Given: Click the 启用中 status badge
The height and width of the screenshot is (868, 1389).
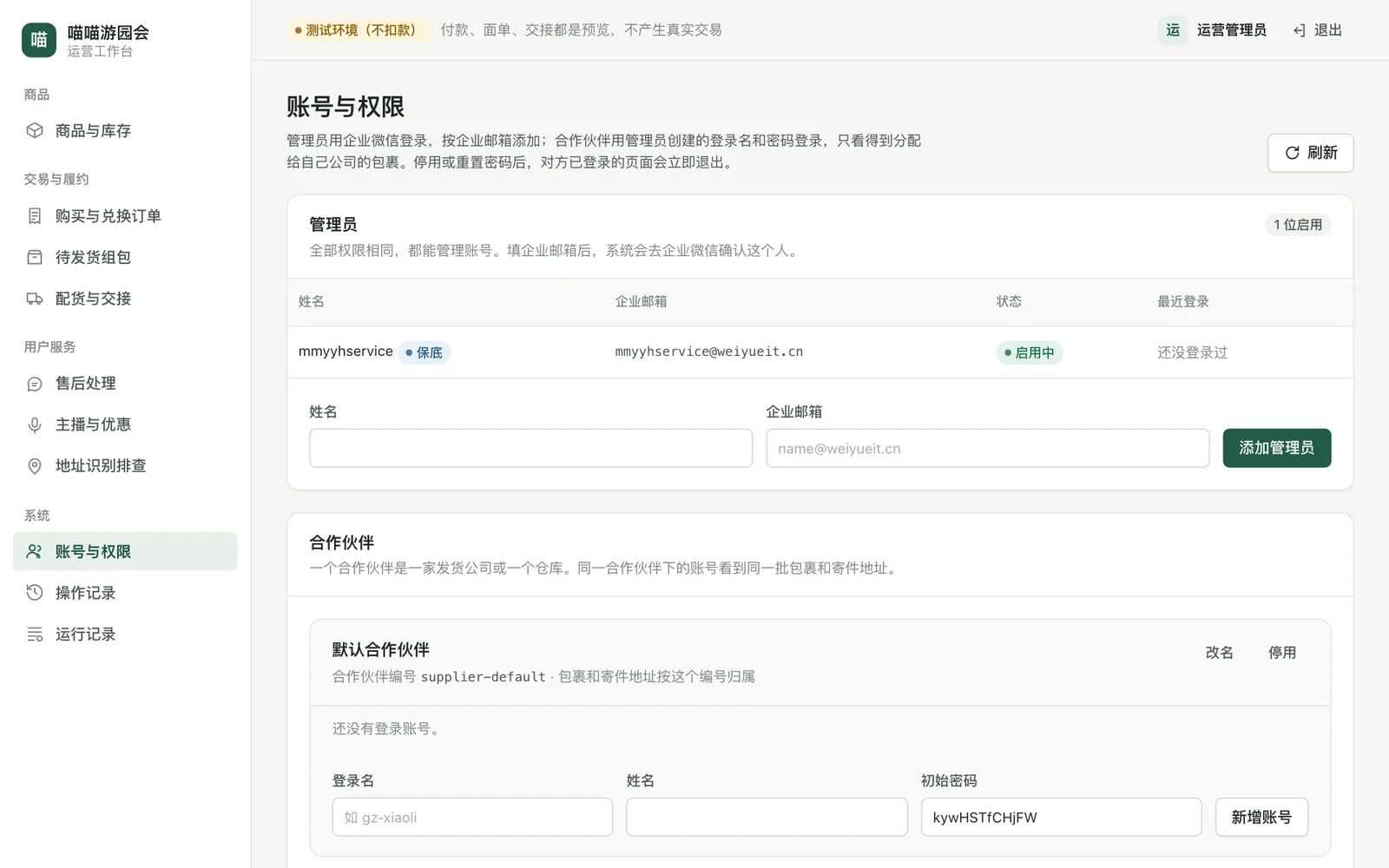Looking at the screenshot, I should coord(1030,352).
